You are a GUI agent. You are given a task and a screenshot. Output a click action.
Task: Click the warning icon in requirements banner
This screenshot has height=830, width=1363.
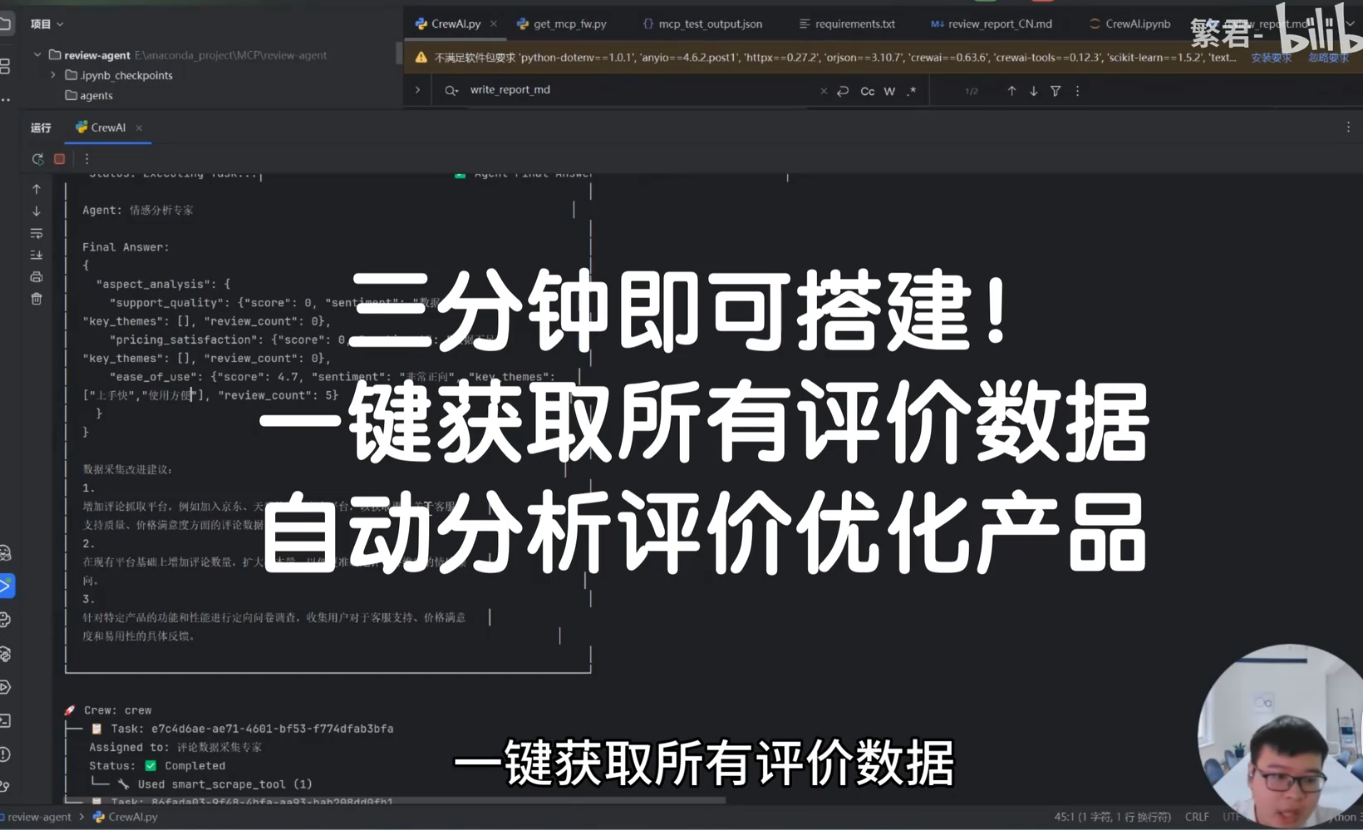[421, 58]
